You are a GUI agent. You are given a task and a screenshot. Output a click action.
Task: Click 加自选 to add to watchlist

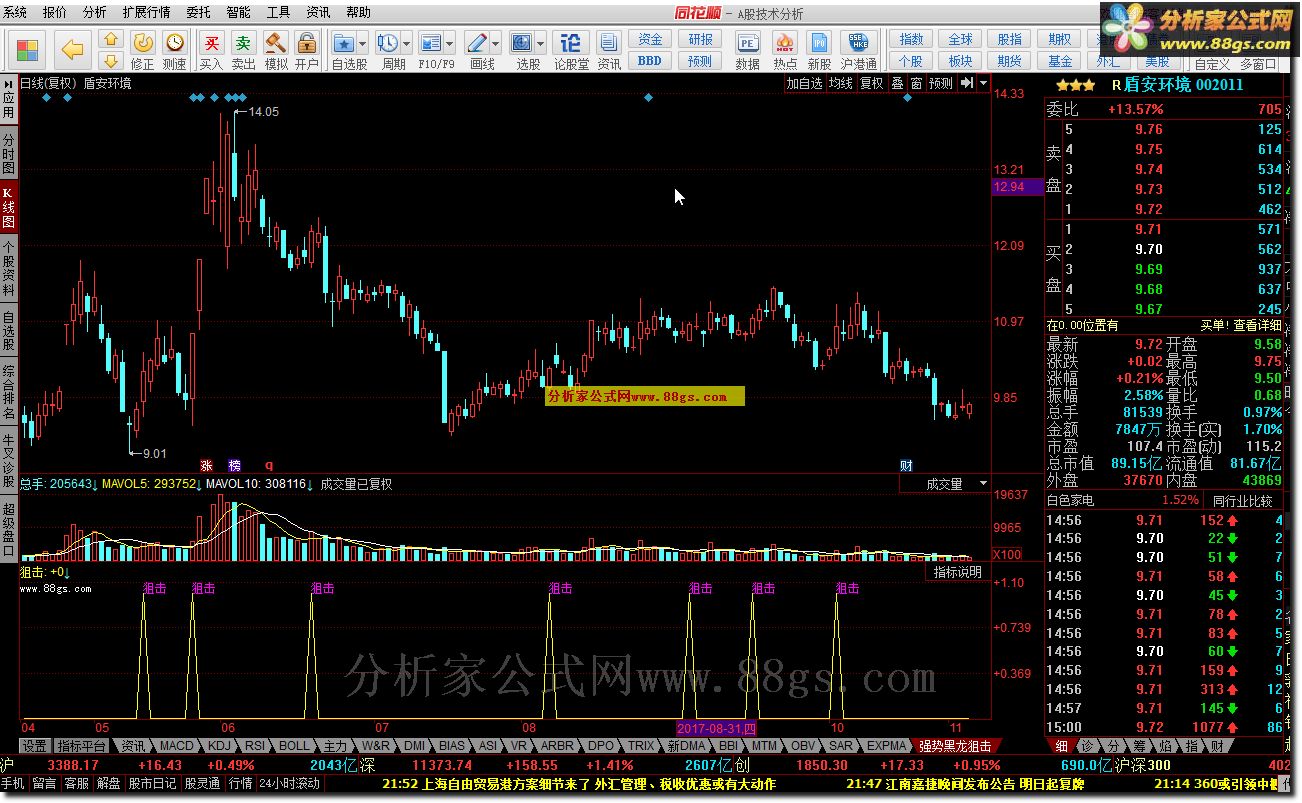(x=804, y=84)
